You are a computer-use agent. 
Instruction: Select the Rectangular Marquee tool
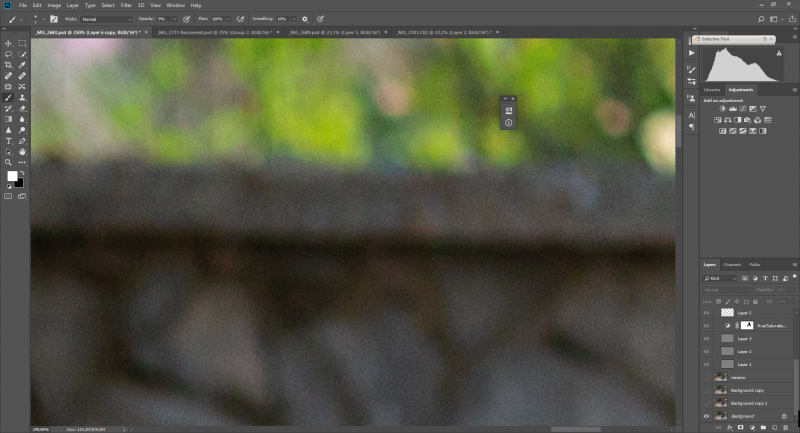tap(22, 43)
